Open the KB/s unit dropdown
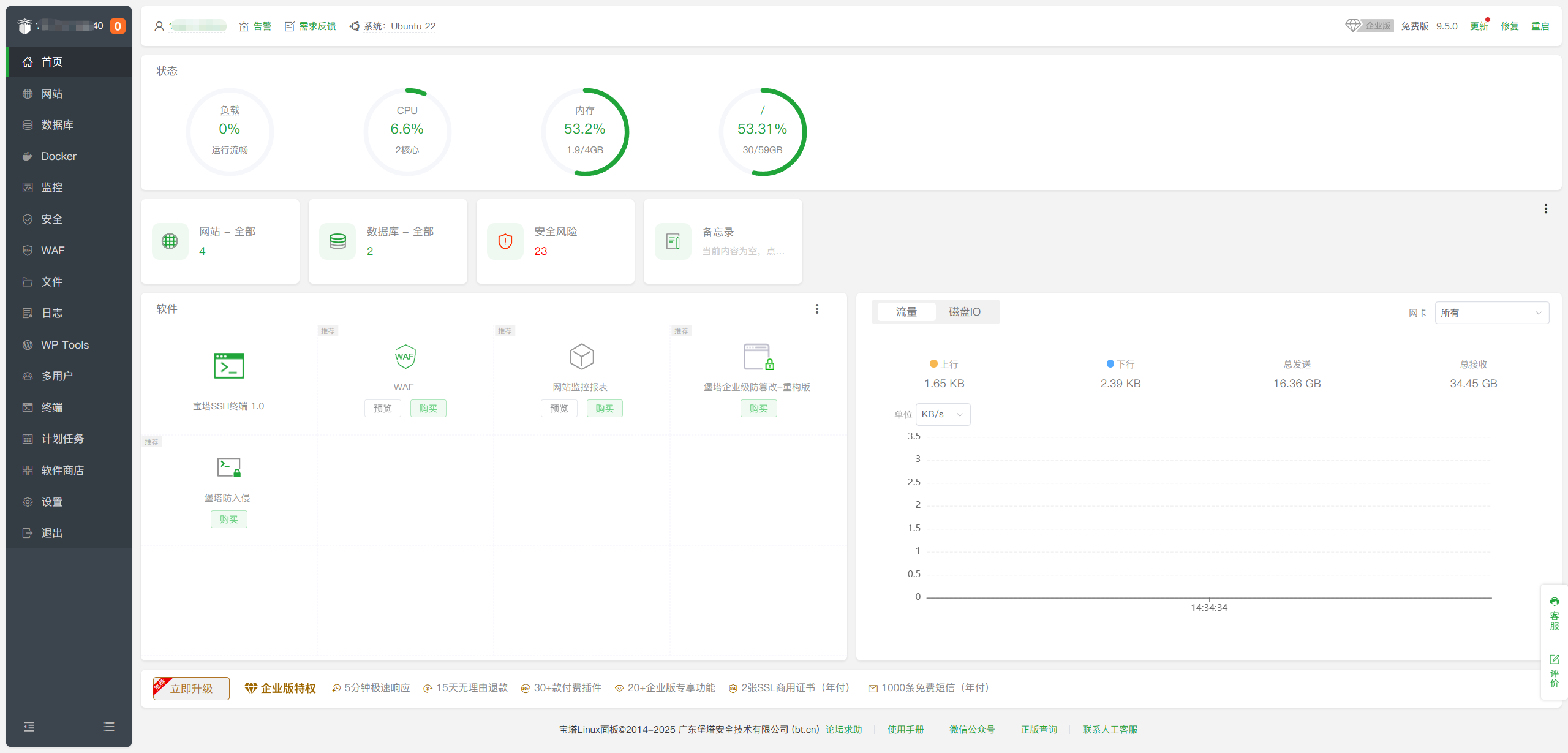The height and width of the screenshot is (753, 1568). point(943,414)
